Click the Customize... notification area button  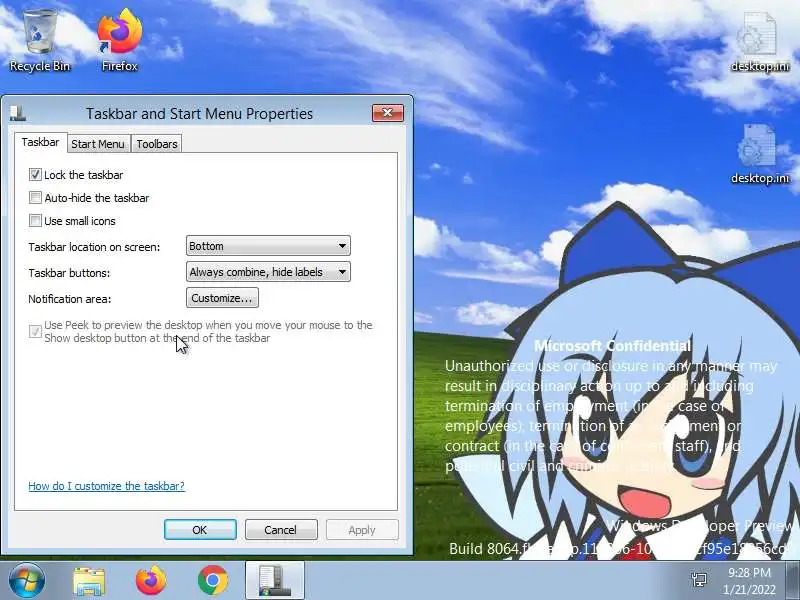tap(222, 298)
